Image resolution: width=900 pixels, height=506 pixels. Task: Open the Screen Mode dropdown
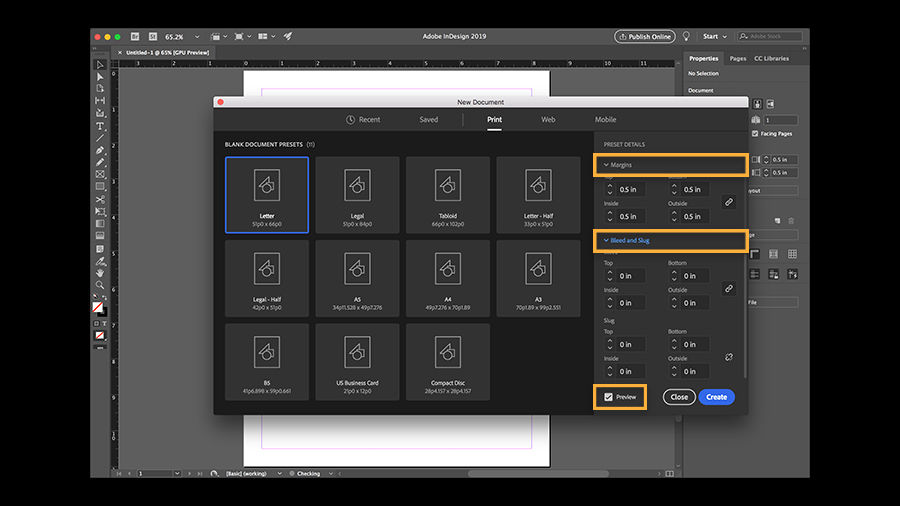click(x=243, y=36)
